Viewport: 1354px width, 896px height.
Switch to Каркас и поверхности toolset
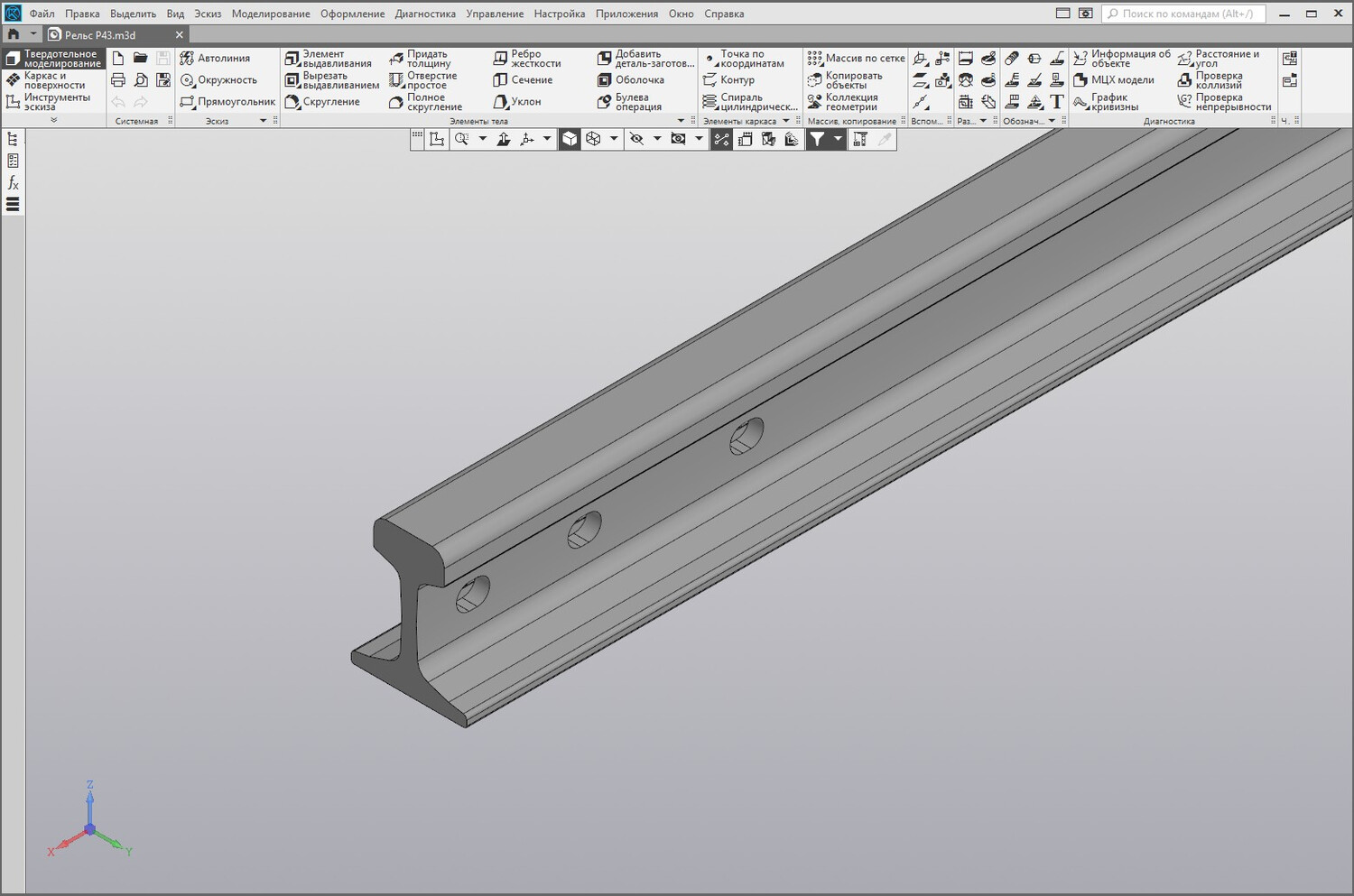pos(53,80)
